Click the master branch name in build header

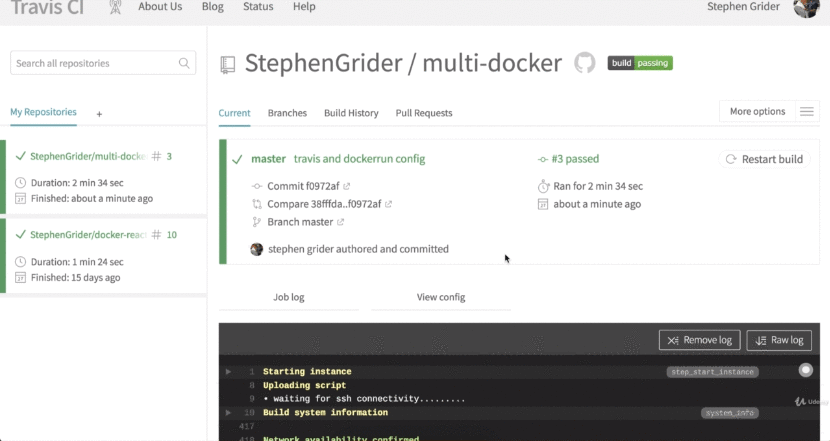[268, 159]
